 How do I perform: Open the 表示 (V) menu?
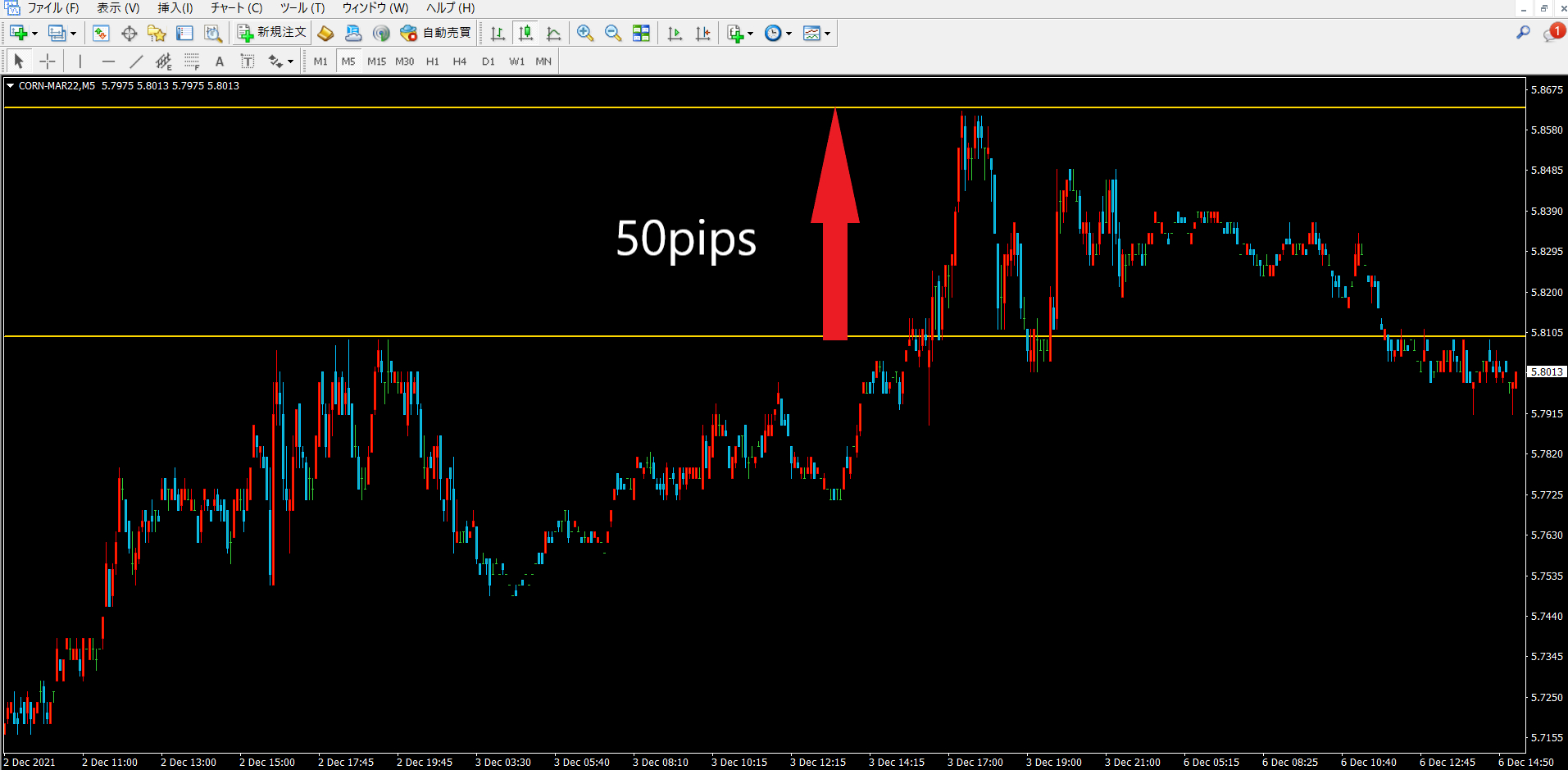(118, 8)
